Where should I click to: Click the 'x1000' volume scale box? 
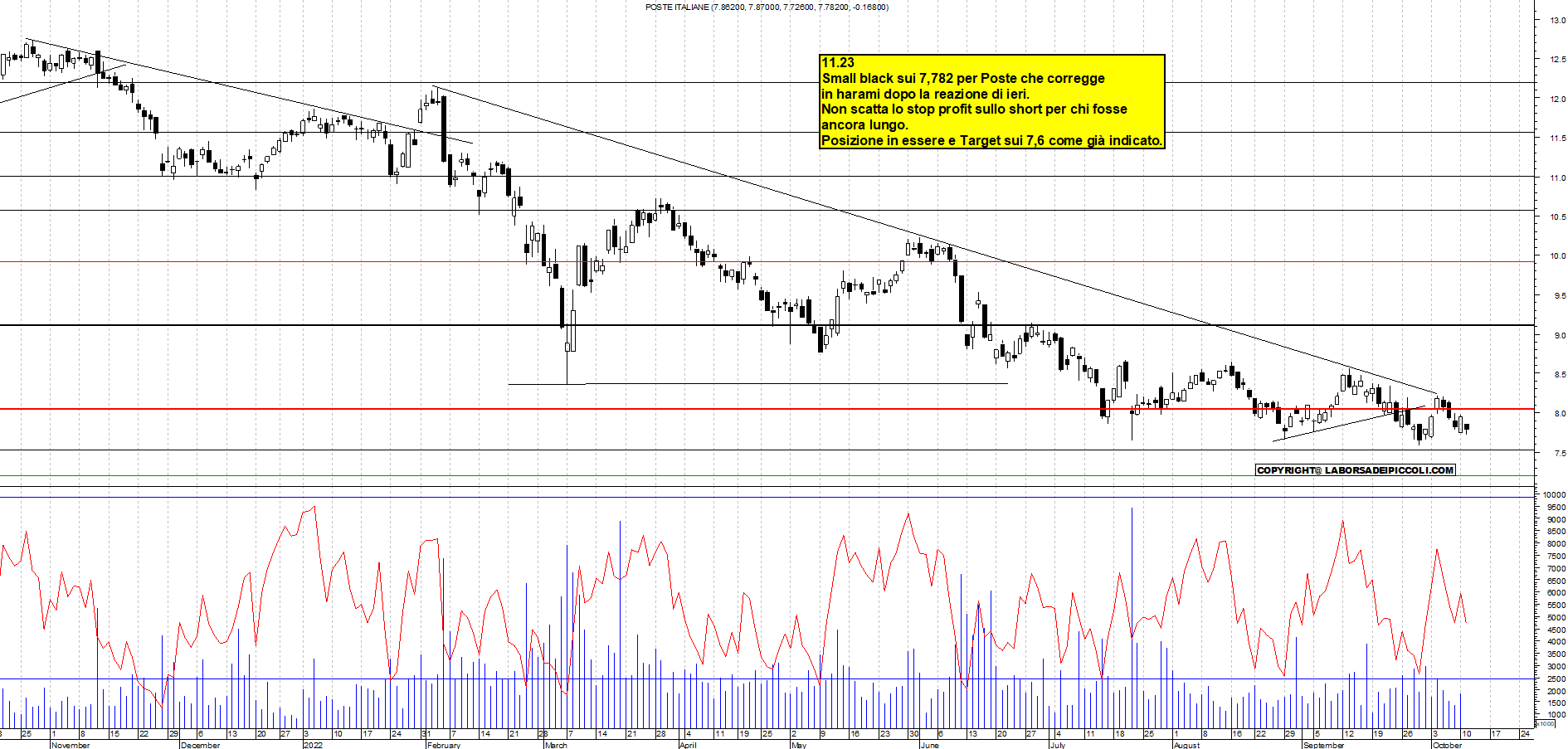1546,723
